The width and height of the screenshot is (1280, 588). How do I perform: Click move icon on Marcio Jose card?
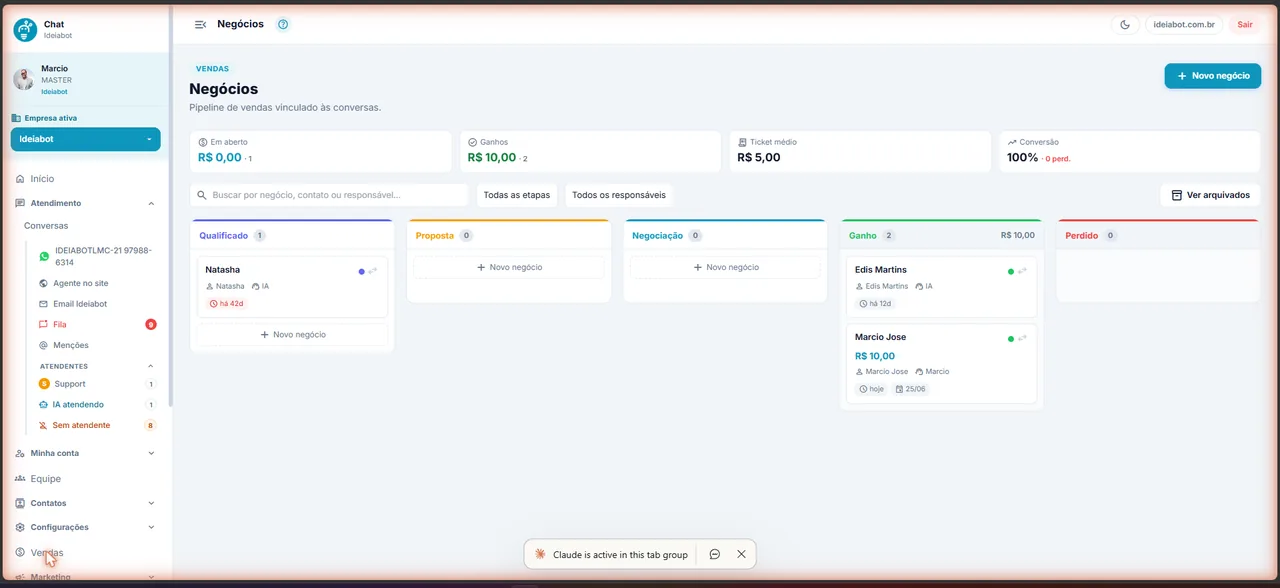(x=1022, y=338)
